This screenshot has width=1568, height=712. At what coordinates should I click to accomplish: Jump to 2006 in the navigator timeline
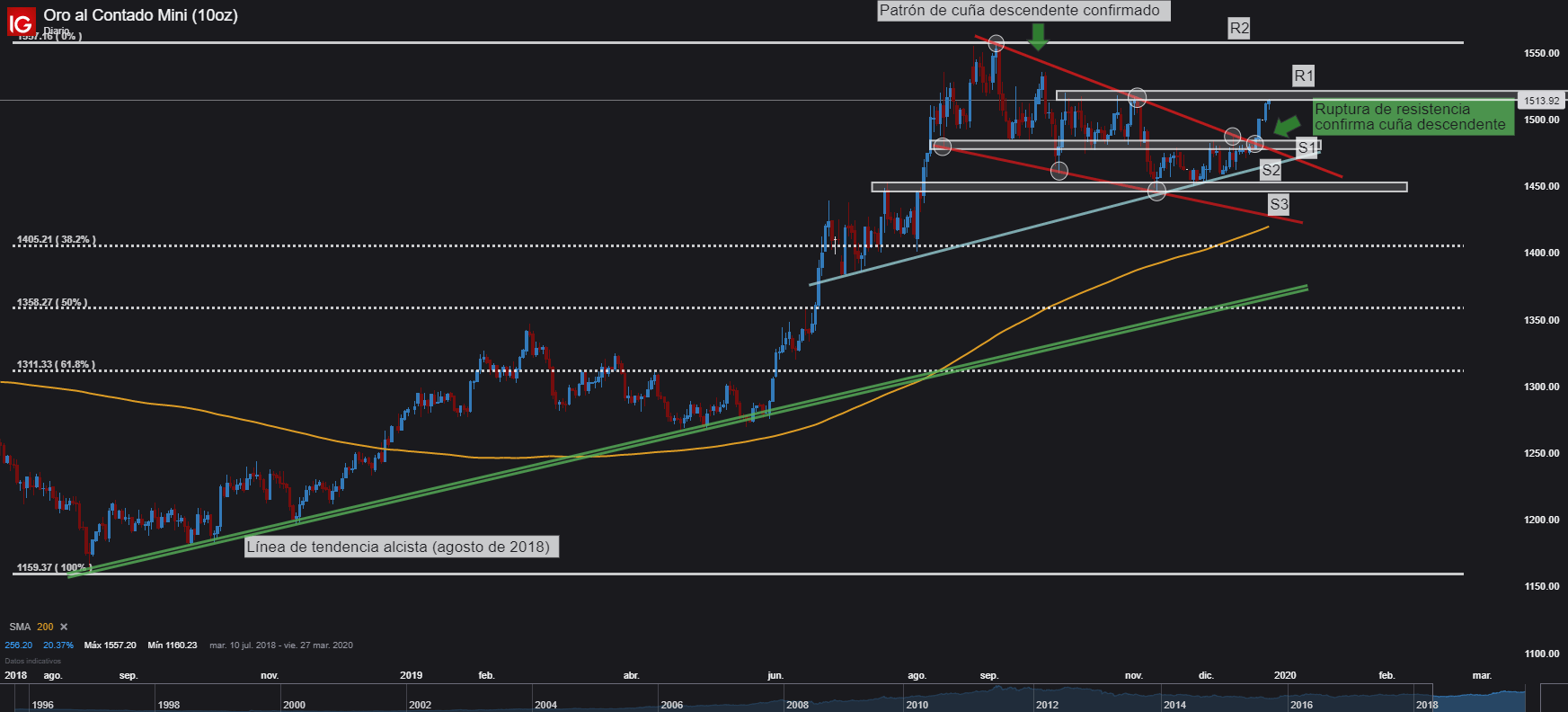672,705
